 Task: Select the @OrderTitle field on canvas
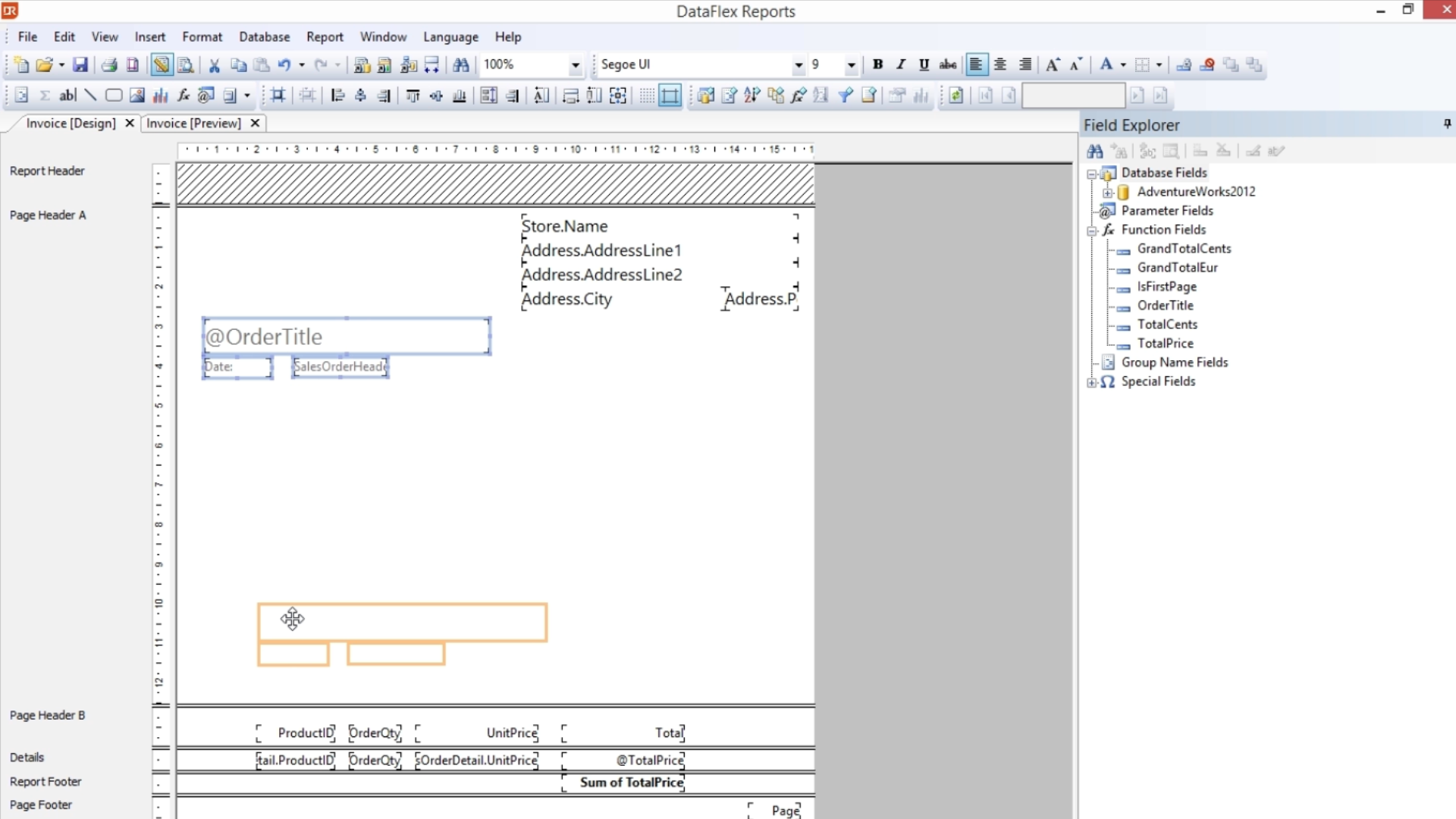click(x=347, y=337)
